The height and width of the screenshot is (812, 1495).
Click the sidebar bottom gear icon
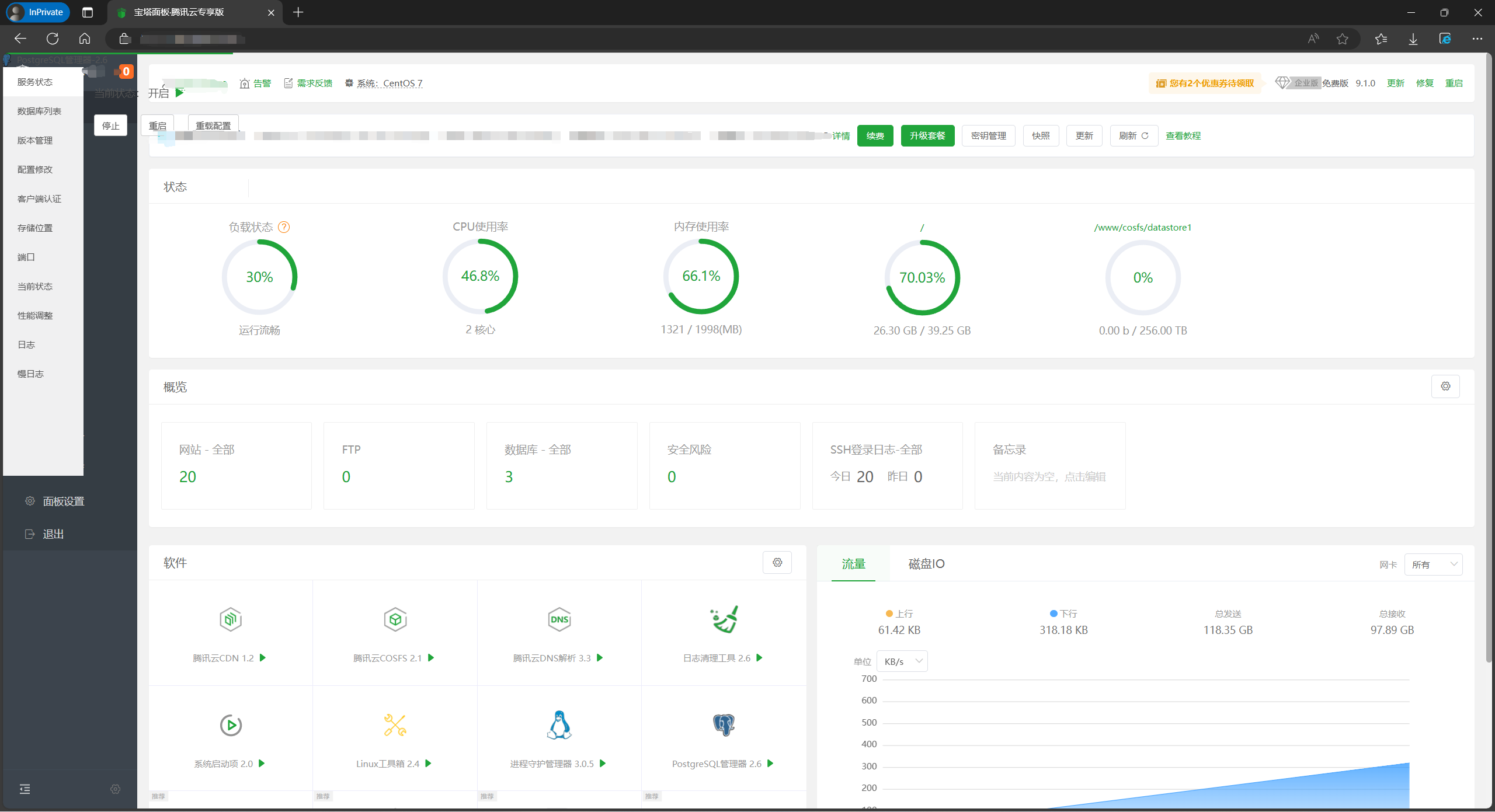(116, 789)
